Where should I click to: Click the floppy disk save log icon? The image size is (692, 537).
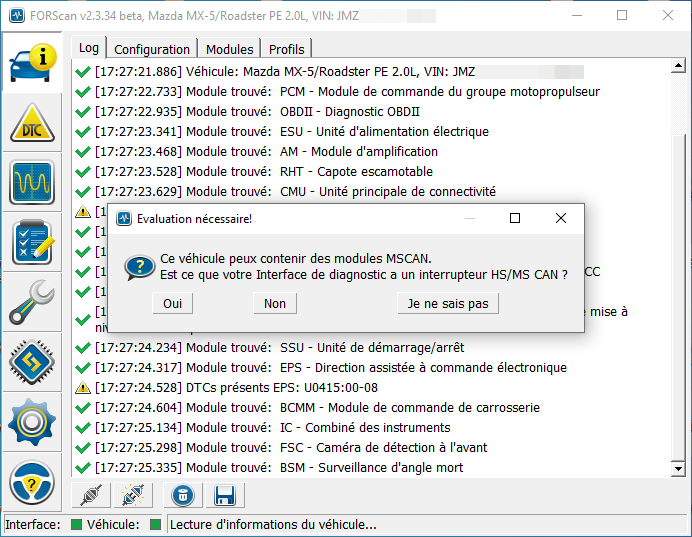point(225,495)
